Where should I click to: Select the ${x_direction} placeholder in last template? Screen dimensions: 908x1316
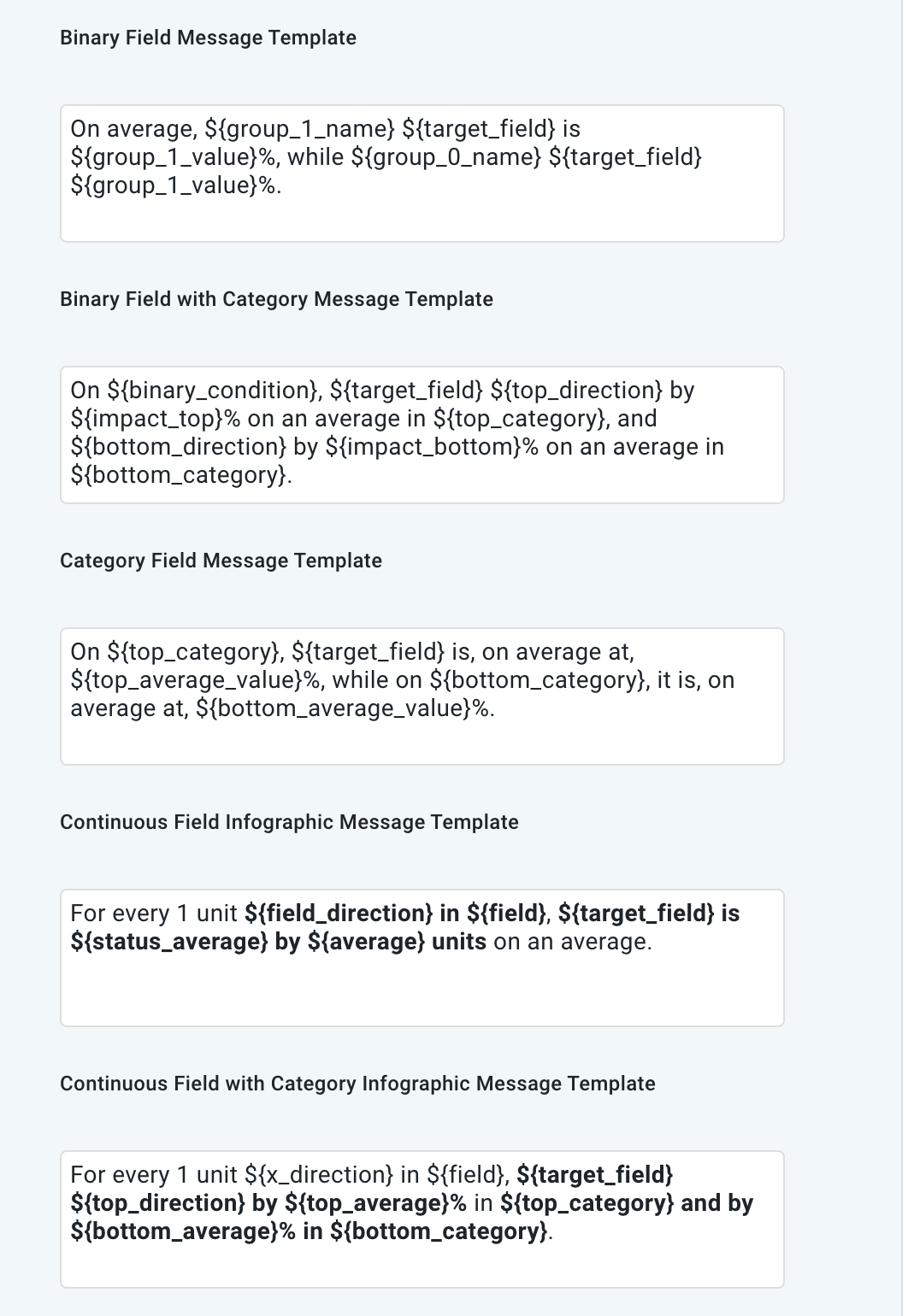pos(316,1175)
